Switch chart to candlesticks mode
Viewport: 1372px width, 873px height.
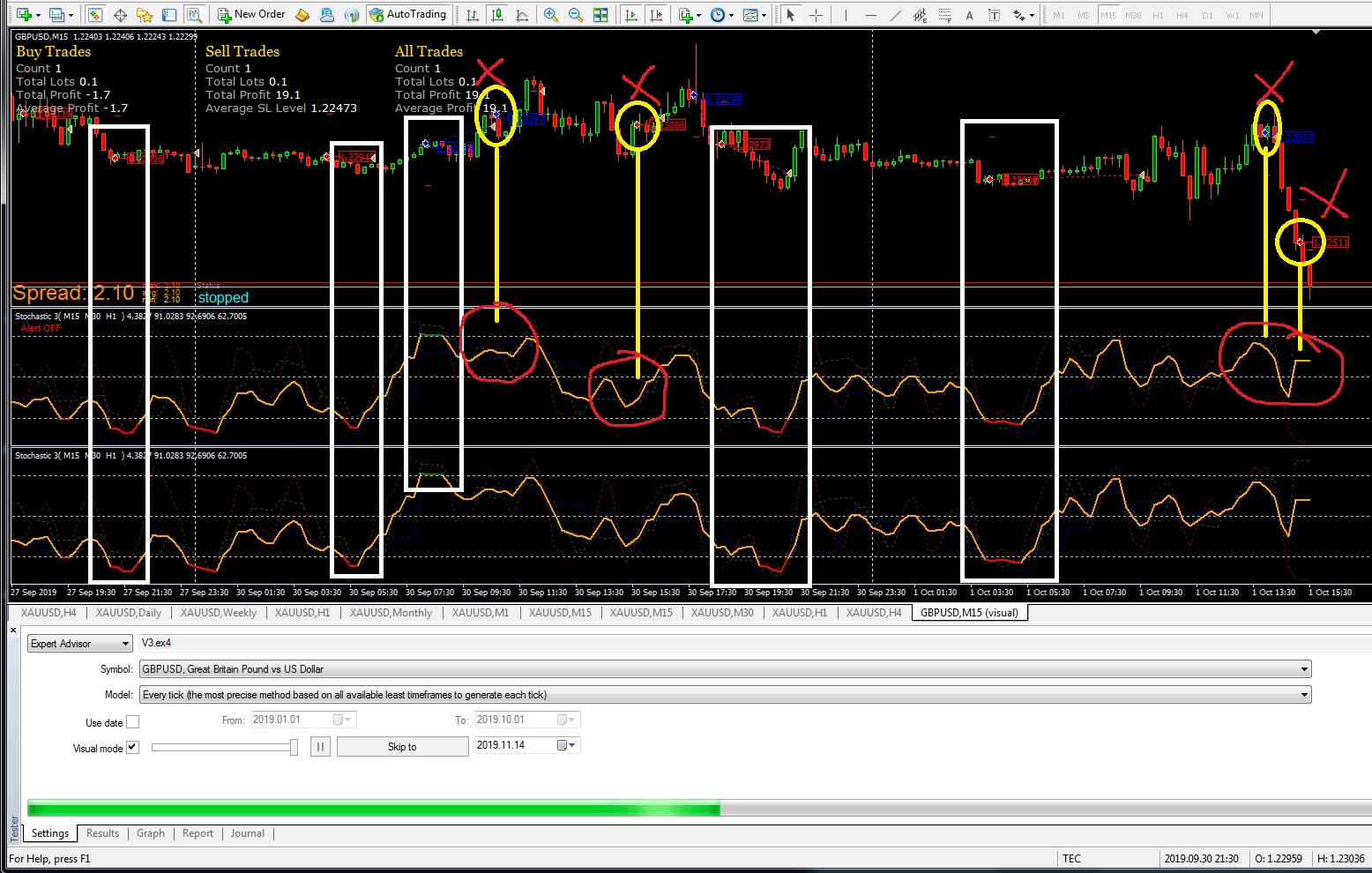pos(498,15)
